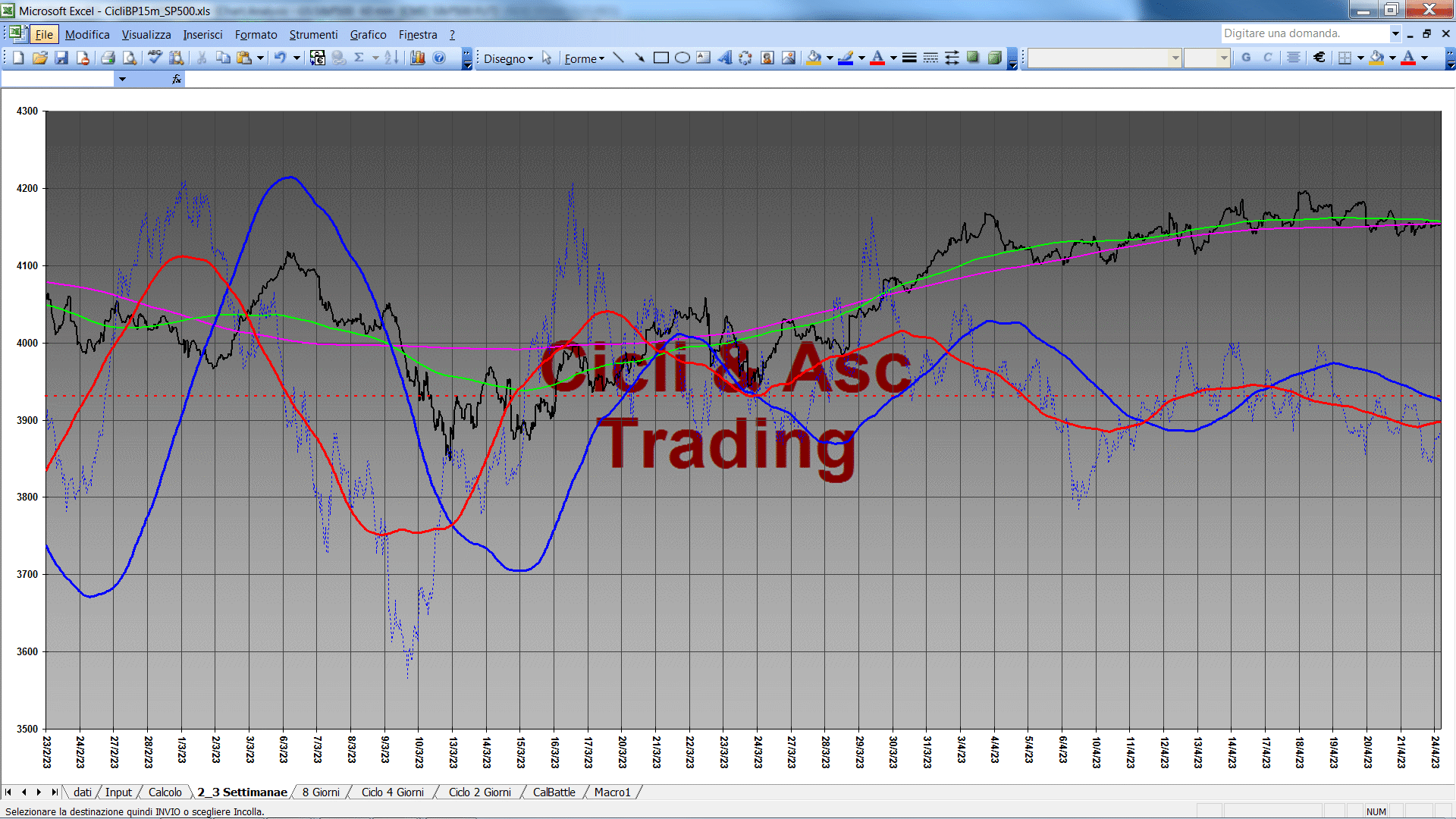Select the Arrow drawing tool
This screenshot has width=1456, height=819.
point(639,58)
